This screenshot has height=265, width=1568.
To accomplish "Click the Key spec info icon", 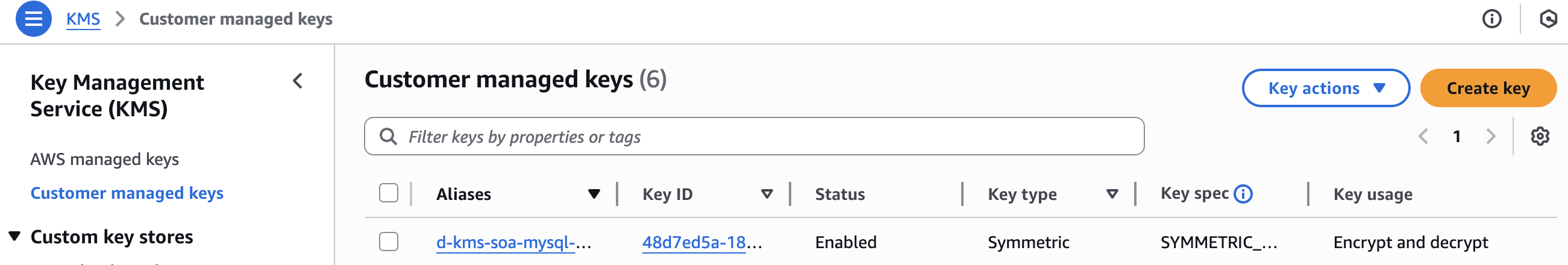I will point(1243,194).
